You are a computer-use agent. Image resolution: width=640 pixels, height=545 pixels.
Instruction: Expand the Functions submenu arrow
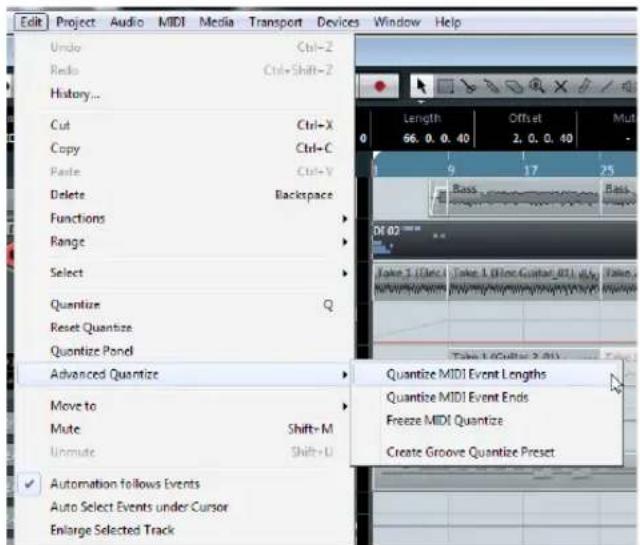point(344,219)
